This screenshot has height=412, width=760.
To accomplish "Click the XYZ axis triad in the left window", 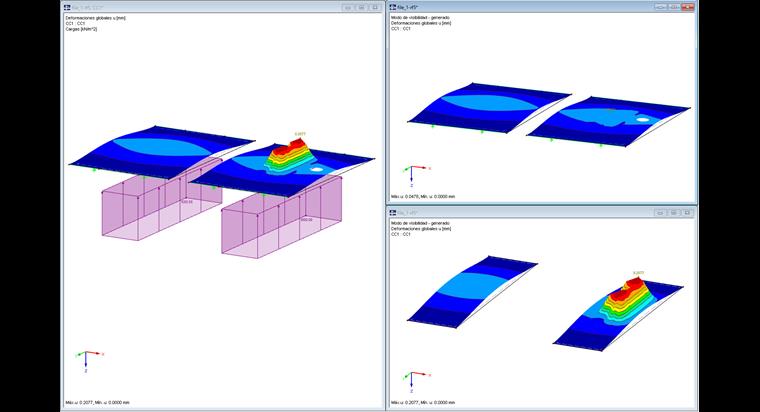I will (x=89, y=361).
